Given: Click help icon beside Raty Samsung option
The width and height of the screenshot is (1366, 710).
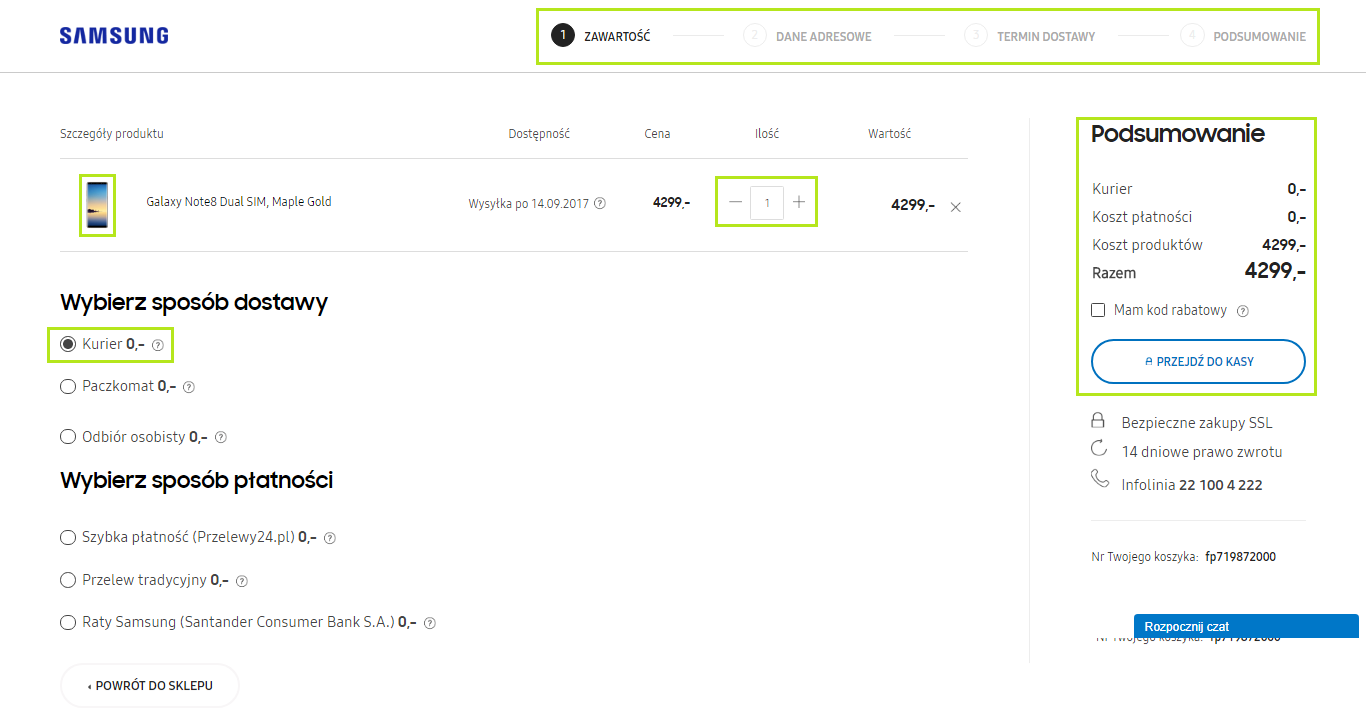Looking at the screenshot, I should click(430, 623).
